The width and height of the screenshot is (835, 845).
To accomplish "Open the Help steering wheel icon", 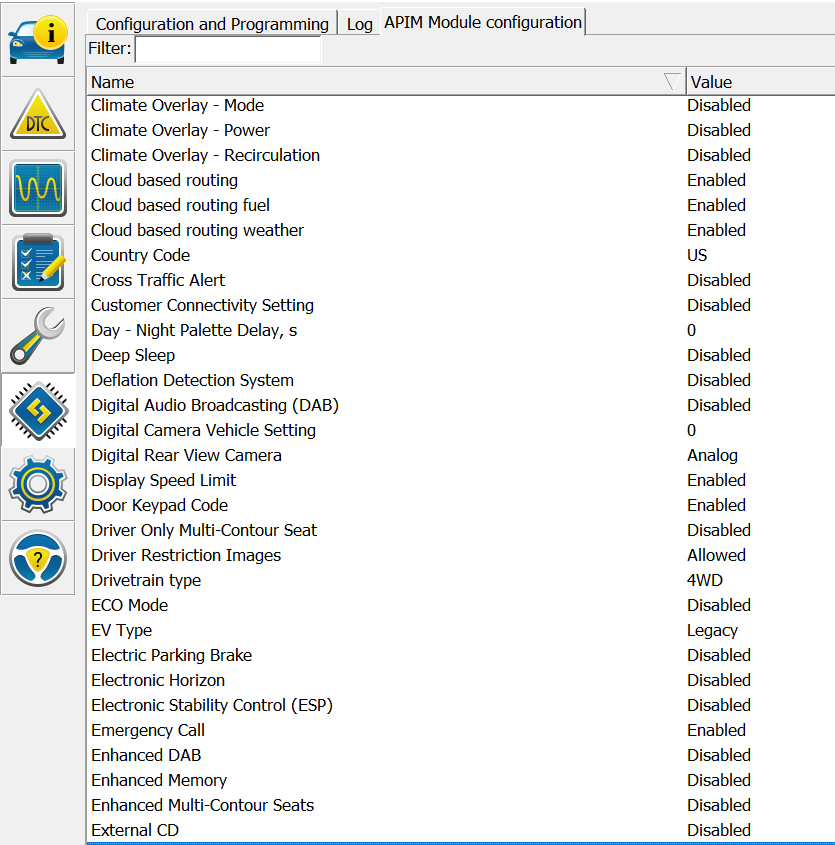I will coord(37,557).
